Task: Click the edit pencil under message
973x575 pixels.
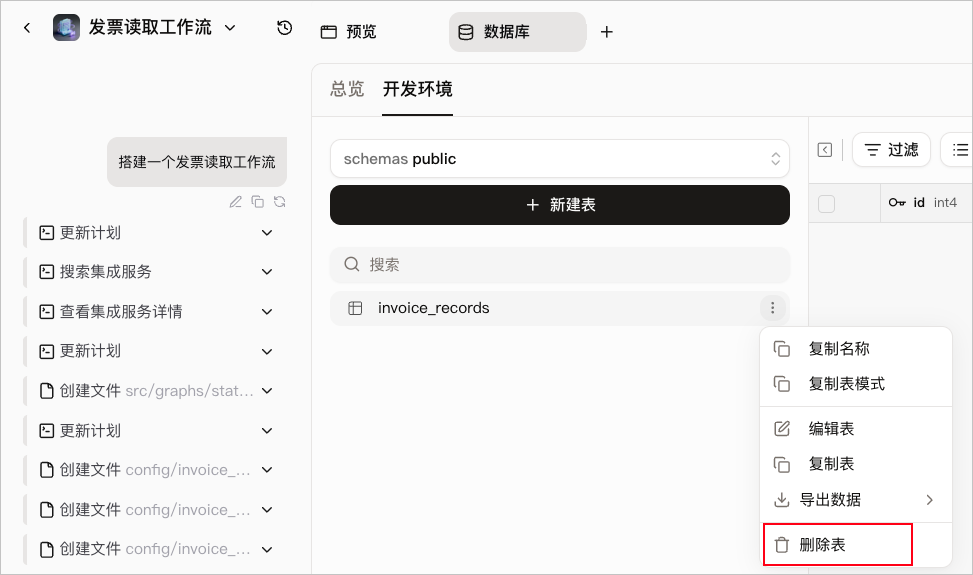Action: pyautogui.click(x=235, y=202)
